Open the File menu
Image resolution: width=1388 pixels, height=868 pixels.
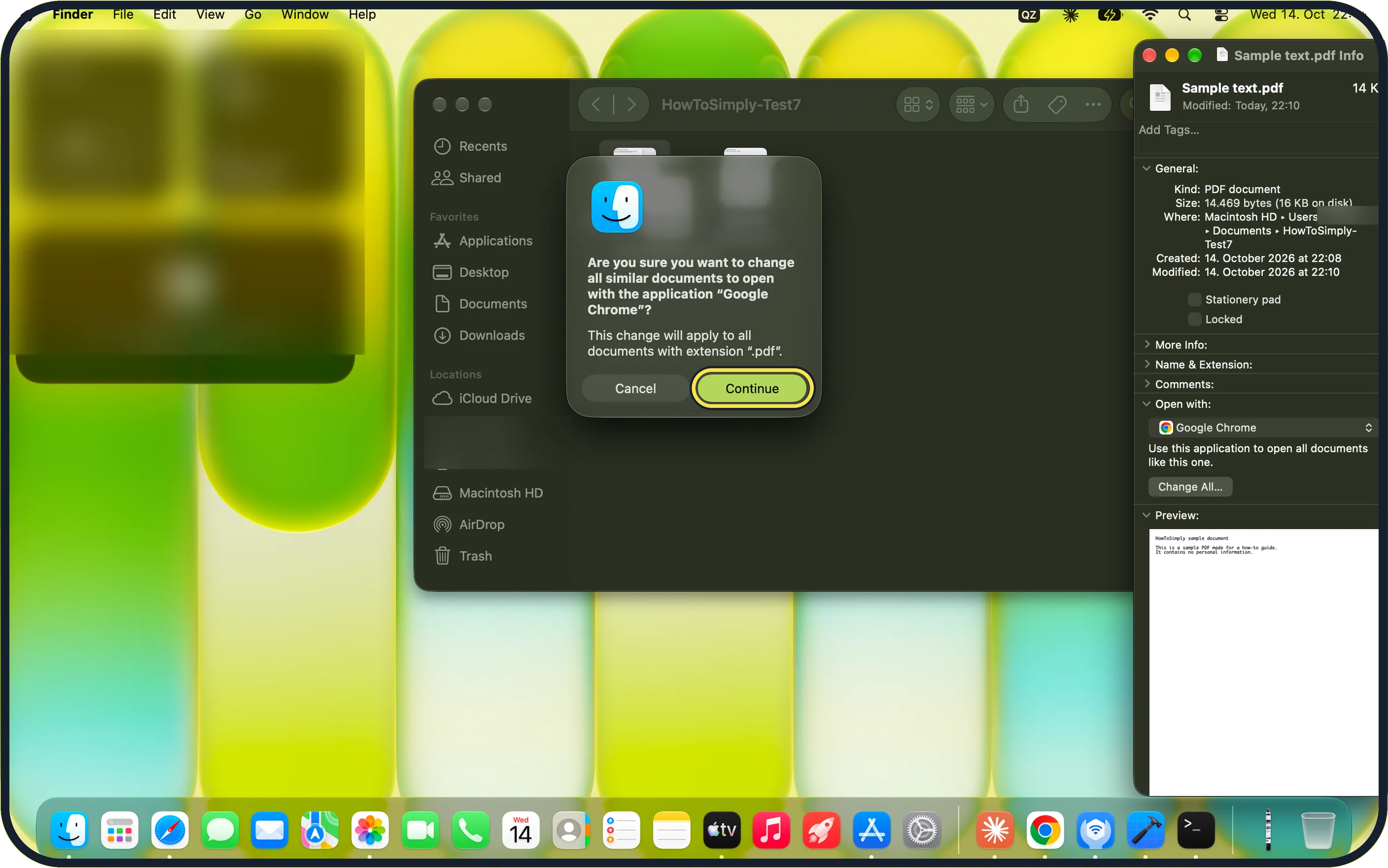tap(123, 14)
